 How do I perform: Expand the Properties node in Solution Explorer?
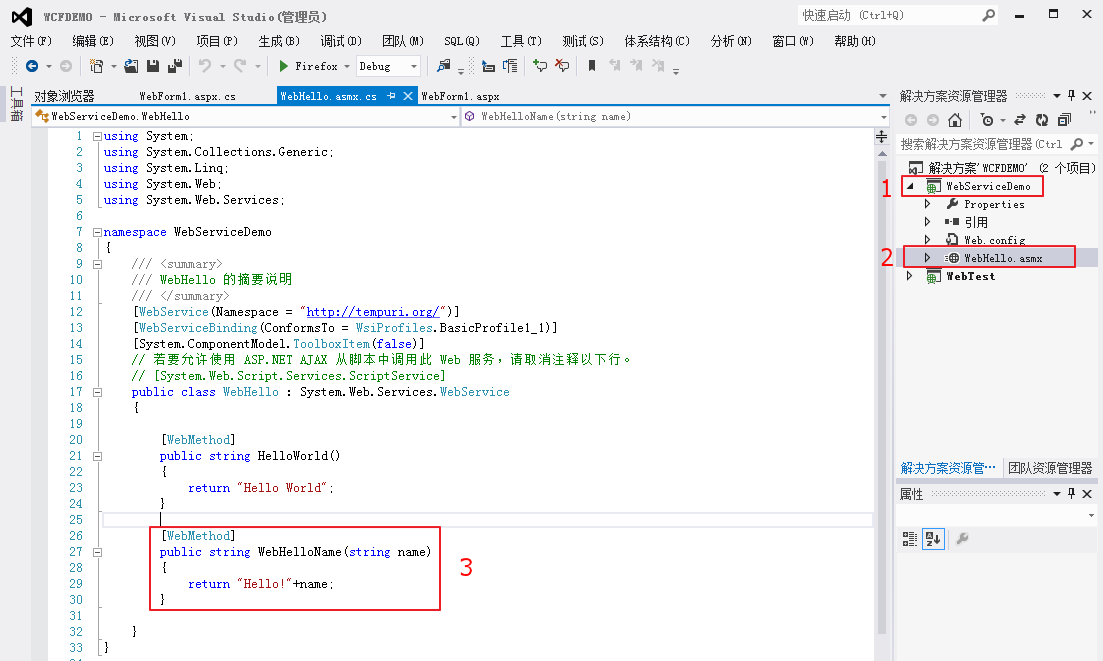927,204
